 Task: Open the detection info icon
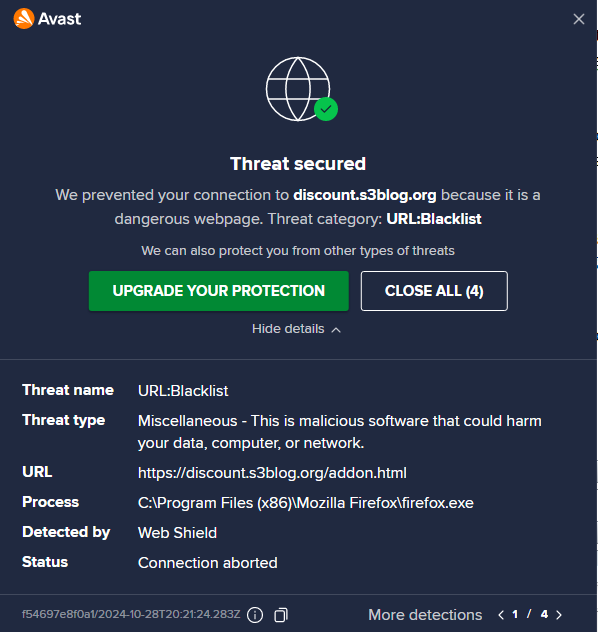point(255,615)
